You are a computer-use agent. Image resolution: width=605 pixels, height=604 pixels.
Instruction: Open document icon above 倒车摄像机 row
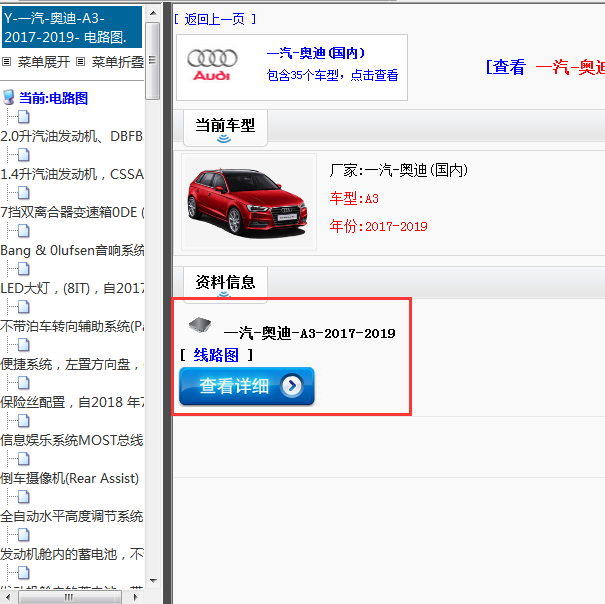24,459
